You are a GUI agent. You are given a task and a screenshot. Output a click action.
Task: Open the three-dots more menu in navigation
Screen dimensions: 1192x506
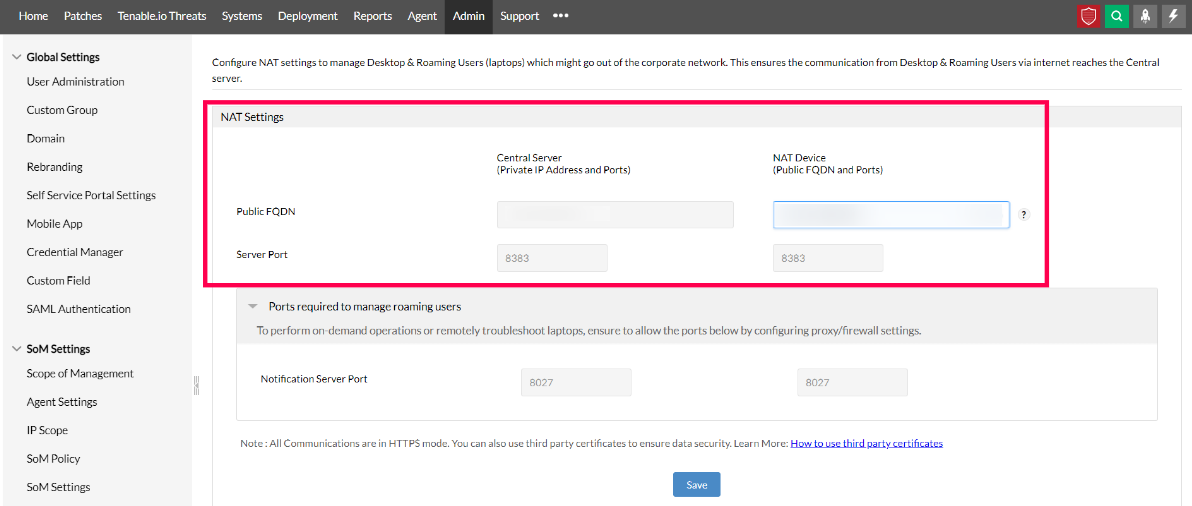click(561, 16)
